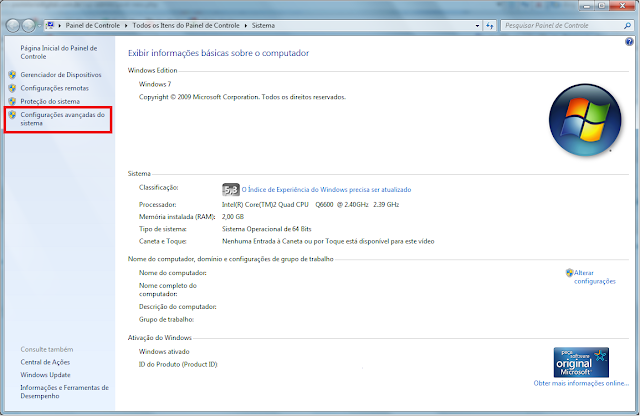Minimize the Sistema window
Viewport: 640px width, 416px height.
pos(587,6)
